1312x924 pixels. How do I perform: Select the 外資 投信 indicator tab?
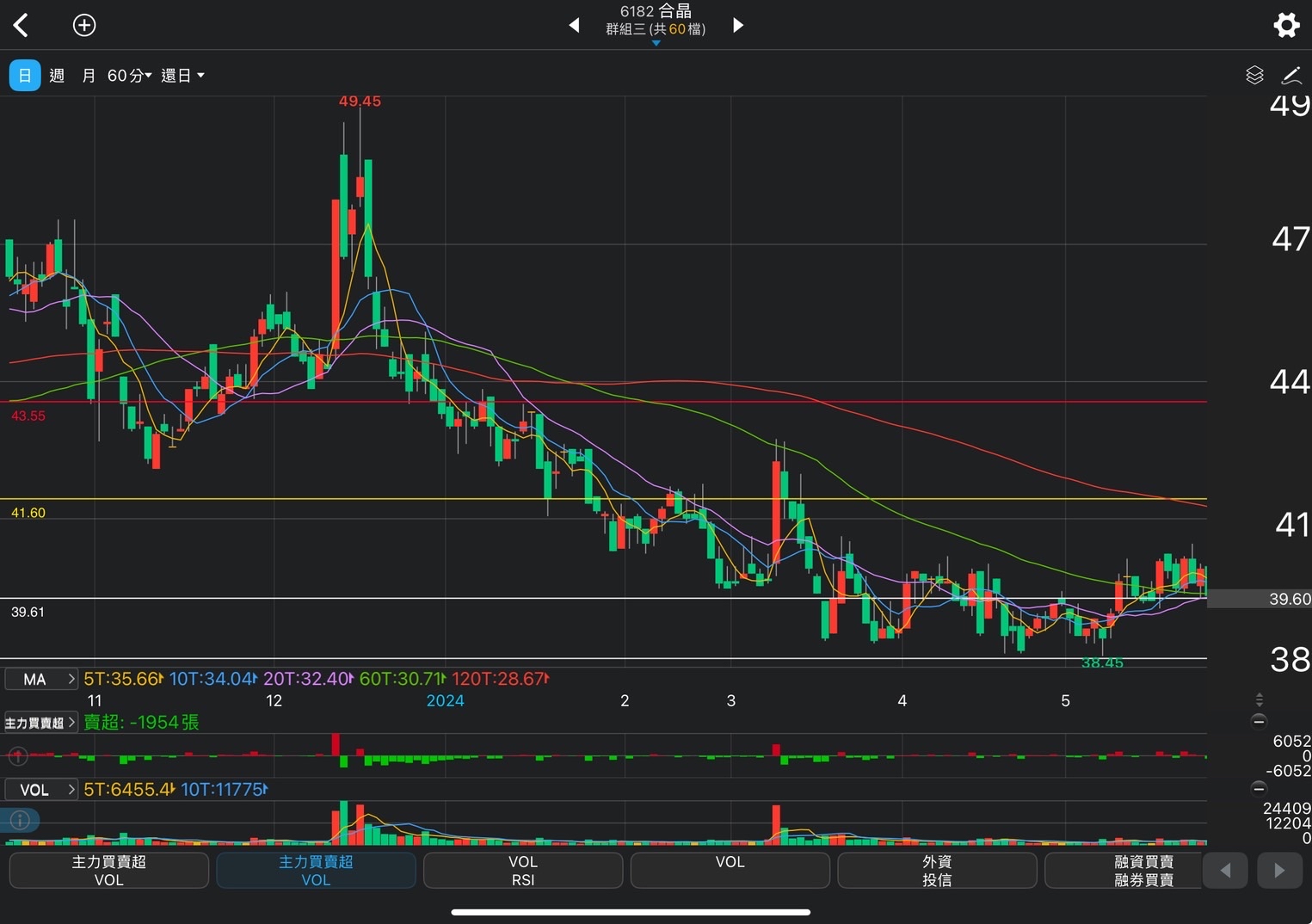point(936,871)
